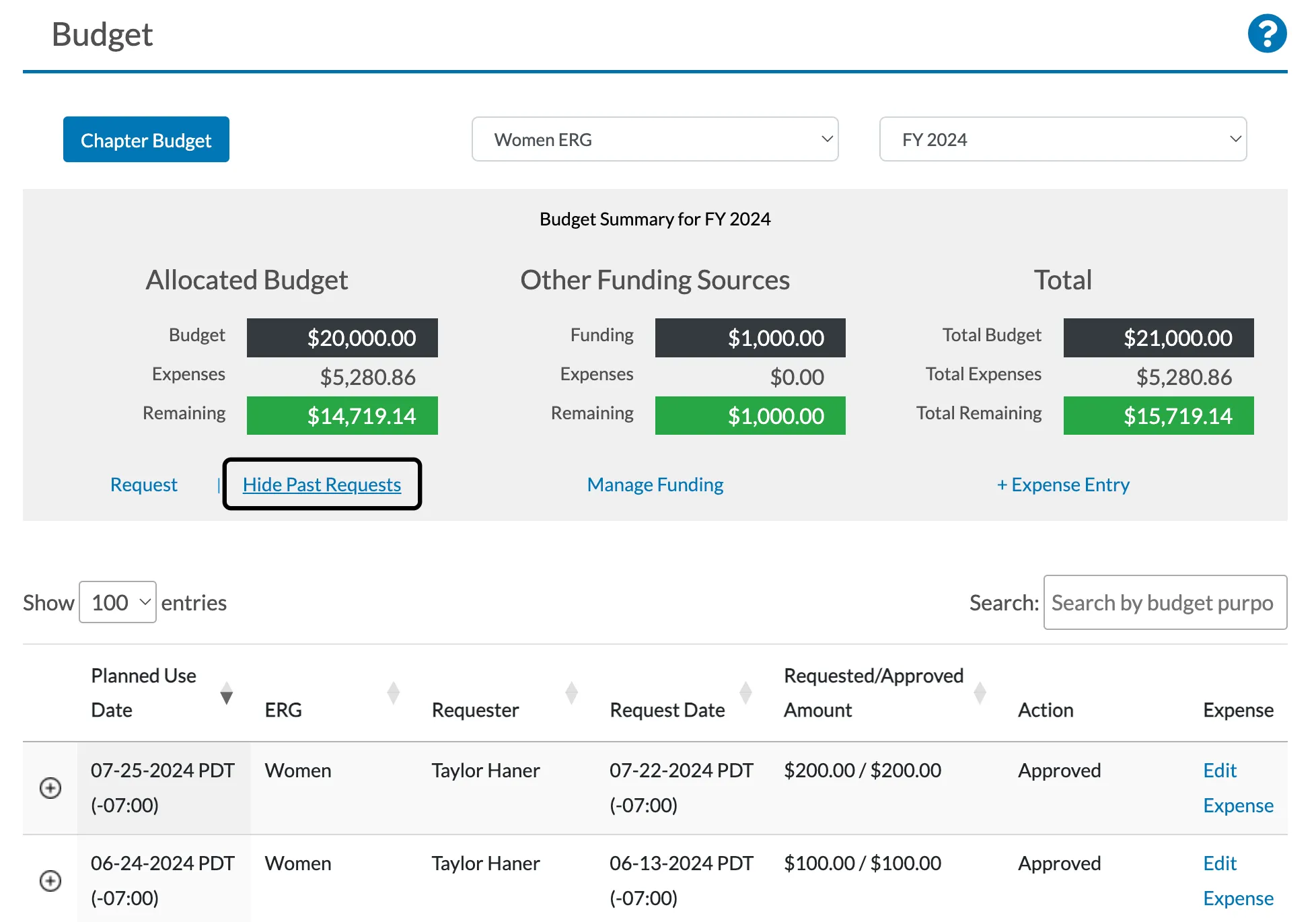This screenshot has width=1316, height=922.
Task: Open Expense for the 07-25-2024 request
Action: click(x=1238, y=806)
